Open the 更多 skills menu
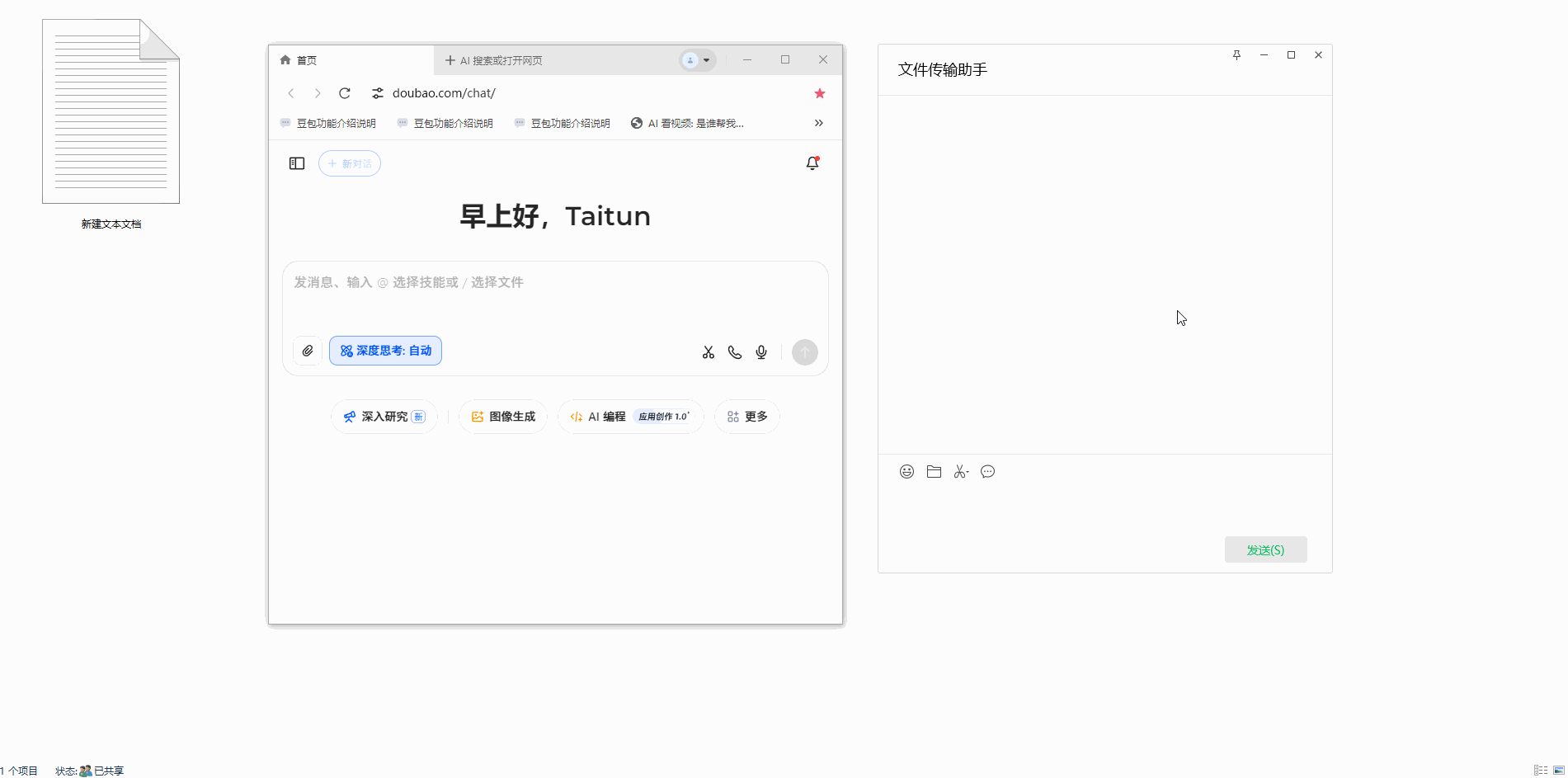Screen dimensions: 1568x778 [747, 417]
